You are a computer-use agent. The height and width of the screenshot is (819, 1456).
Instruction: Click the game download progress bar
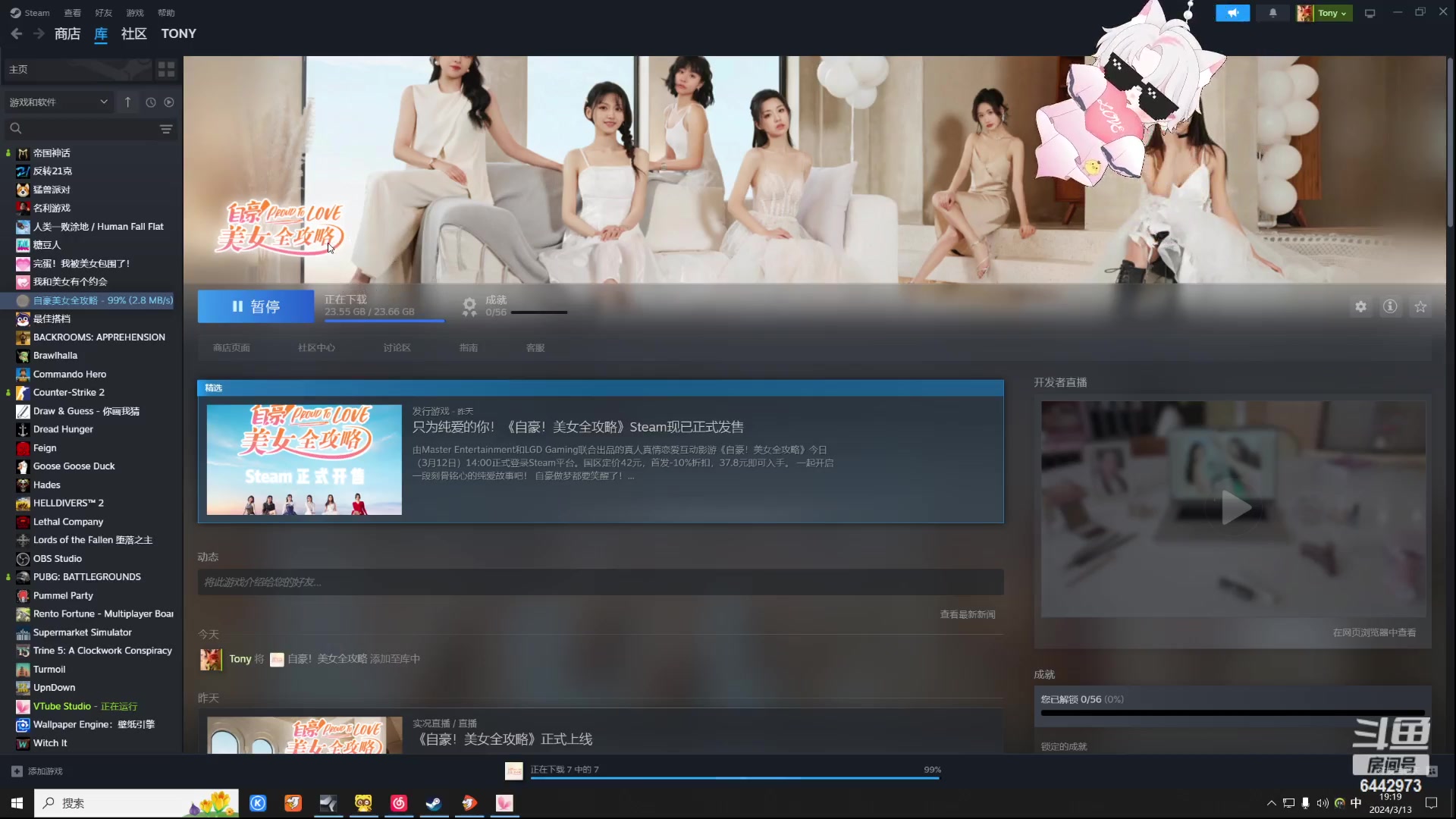point(384,321)
